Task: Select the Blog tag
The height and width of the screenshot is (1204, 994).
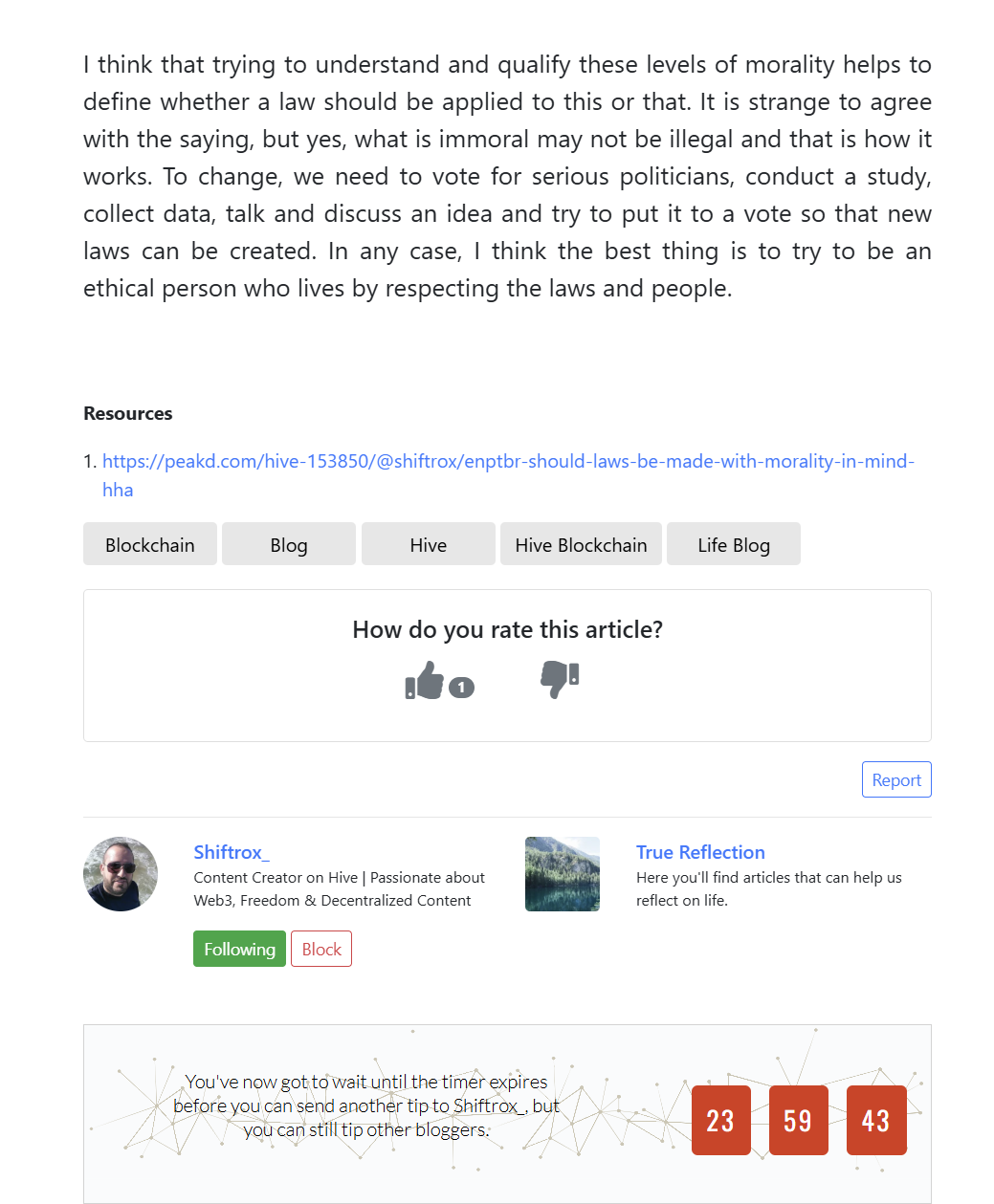Action: coord(289,544)
